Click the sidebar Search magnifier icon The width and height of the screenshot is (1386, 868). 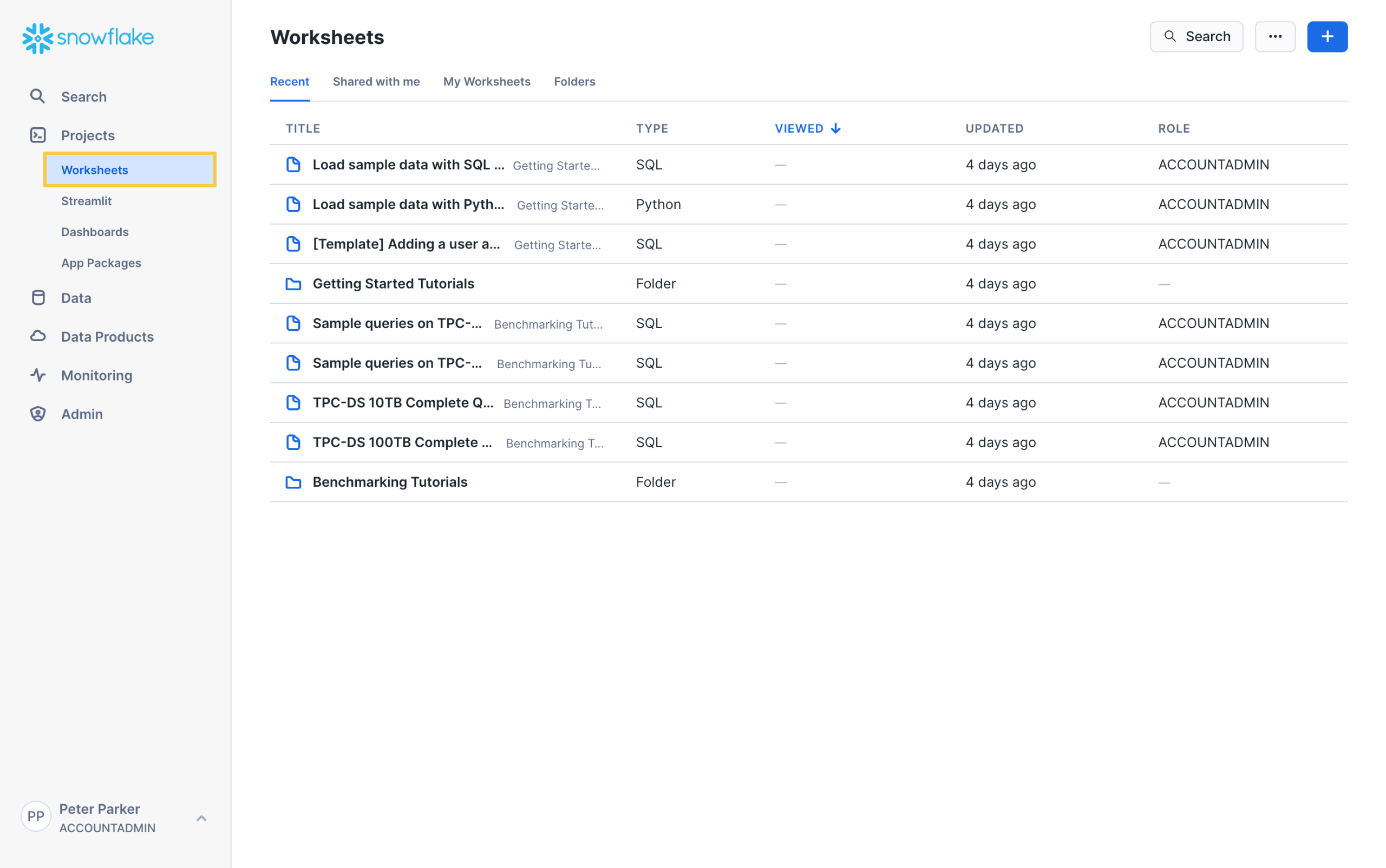pyautogui.click(x=37, y=96)
